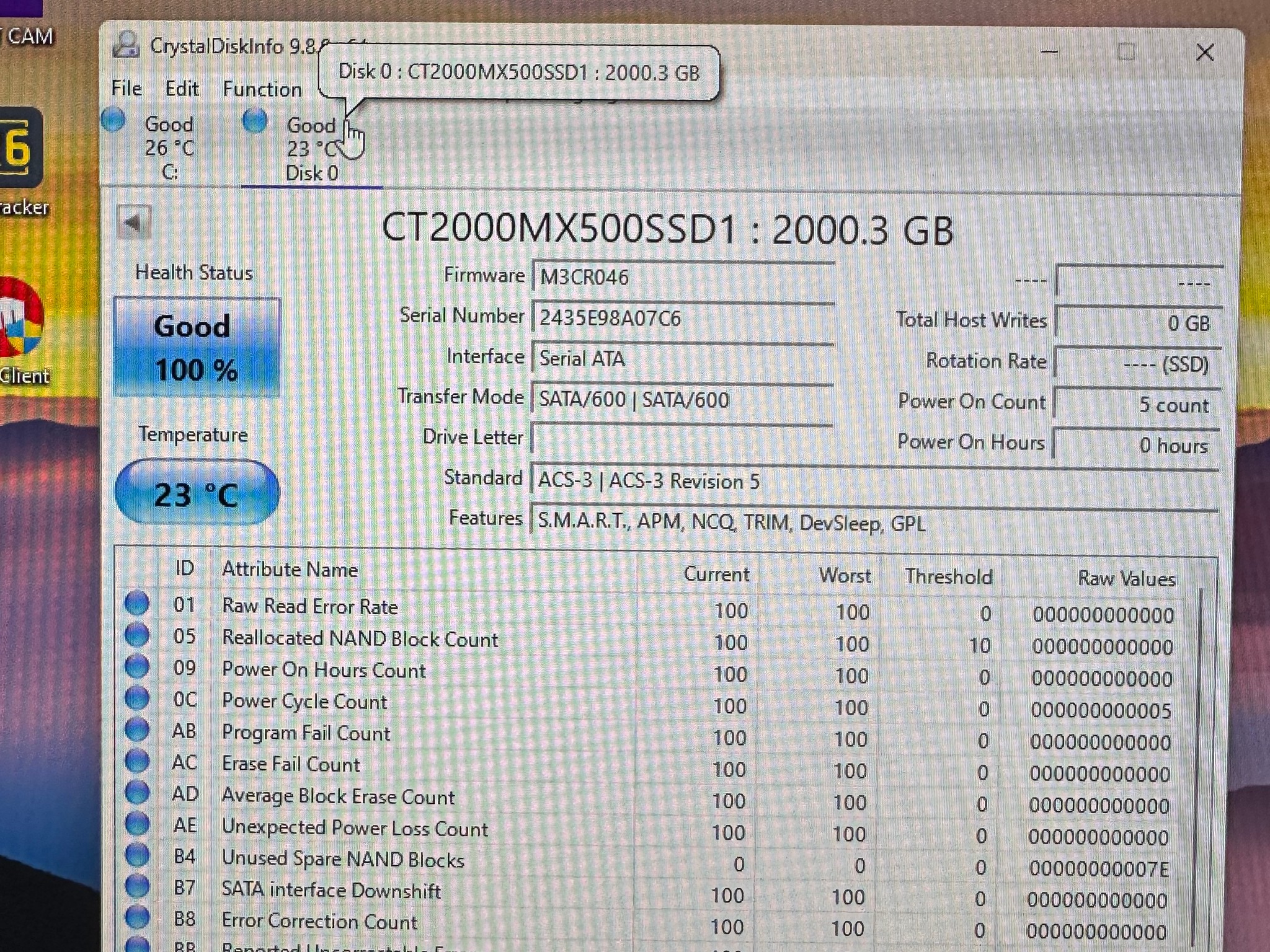Click the empty Drive Letter field
This screenshot has width=1270, height=952.
682,440
